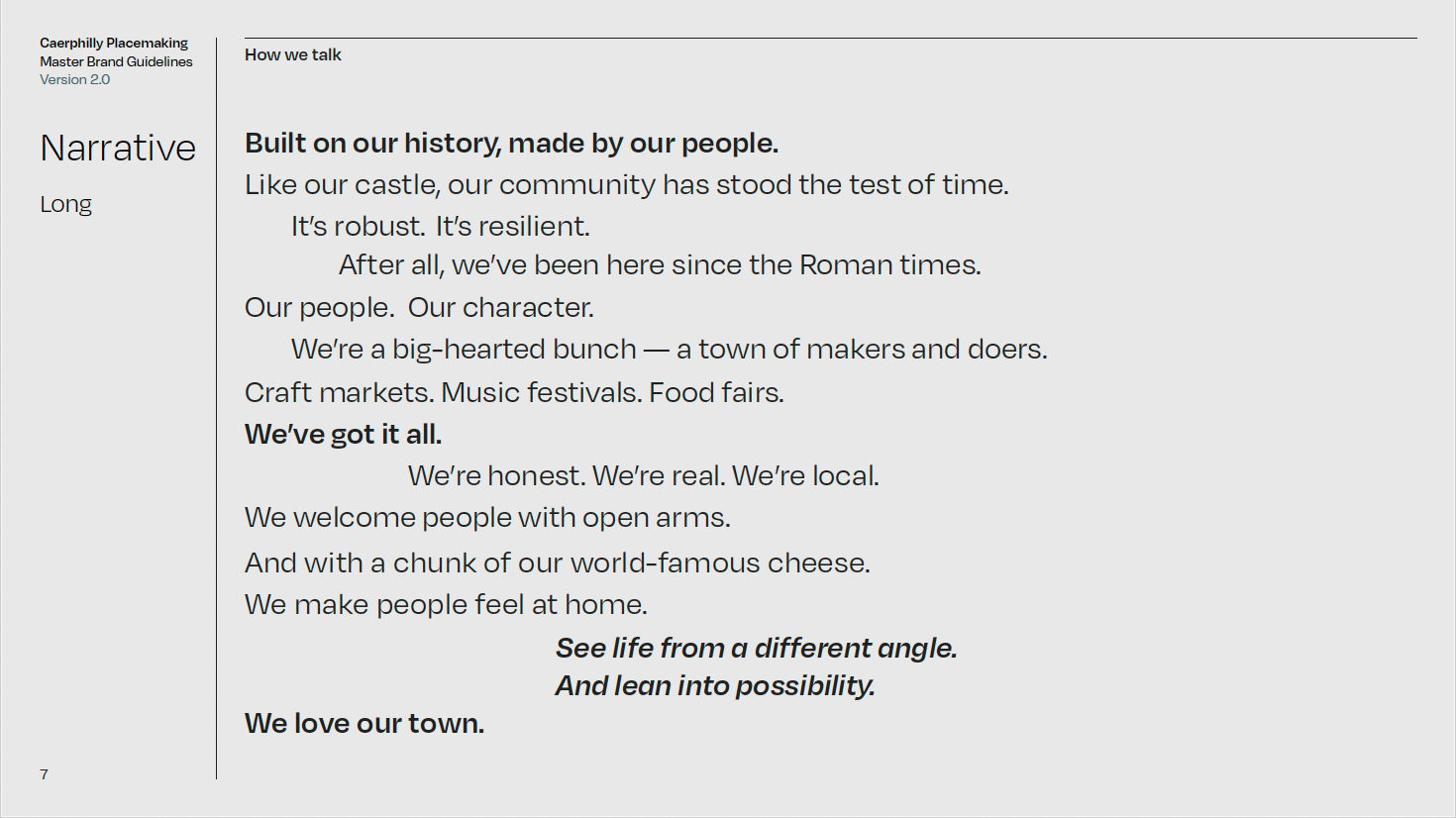
Task: Click italic 'See life from a different angle.'
Action: pyautogui.click(x=757, y=649)
